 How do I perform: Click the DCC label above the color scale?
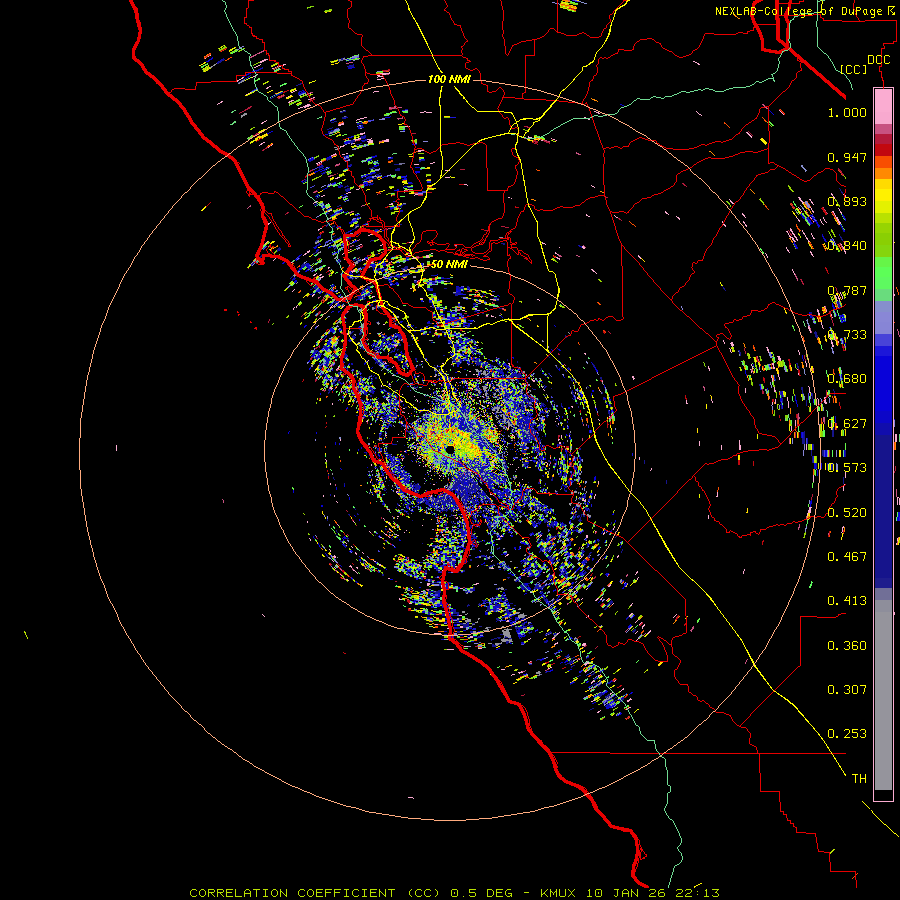878,60
